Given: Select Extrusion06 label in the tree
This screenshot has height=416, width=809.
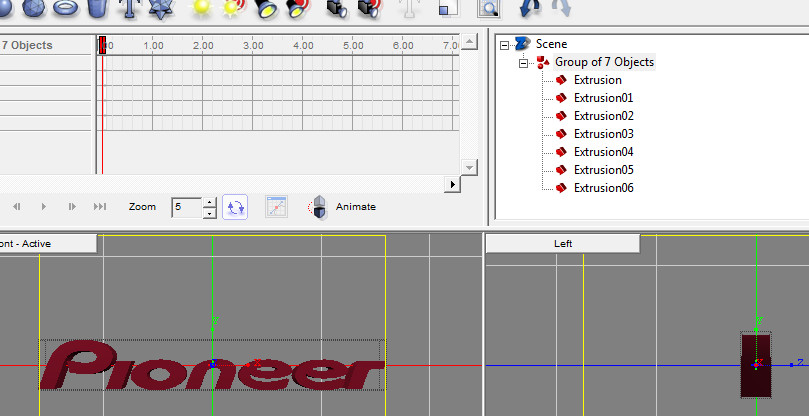Looking at the screenshot, I should click(x=604, y=188).
